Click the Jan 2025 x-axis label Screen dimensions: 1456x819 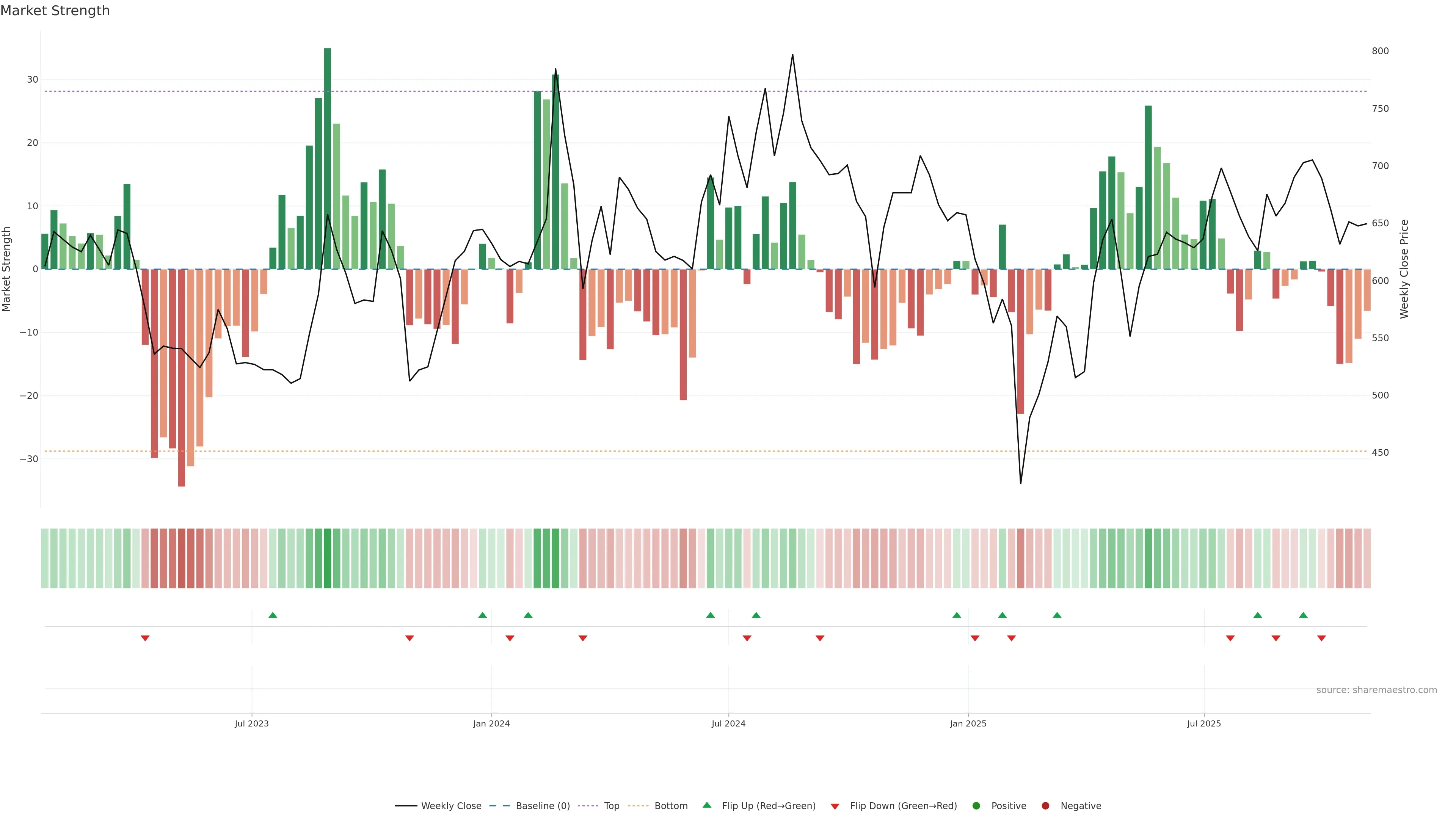click(968, 723)
